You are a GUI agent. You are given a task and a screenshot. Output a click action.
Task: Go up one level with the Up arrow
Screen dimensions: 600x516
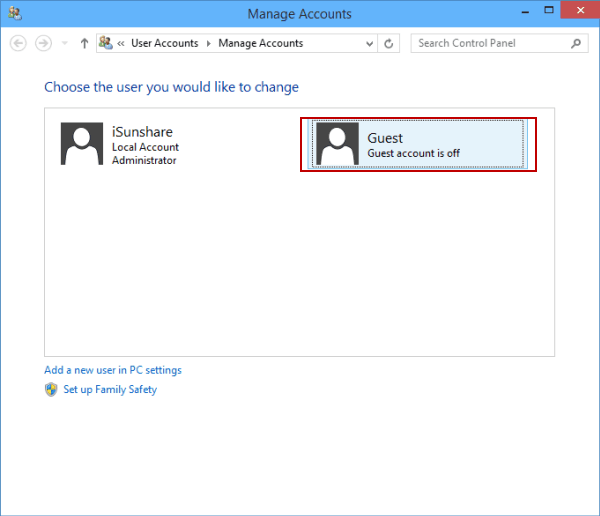pyautogui.click(x=84, y=43)
